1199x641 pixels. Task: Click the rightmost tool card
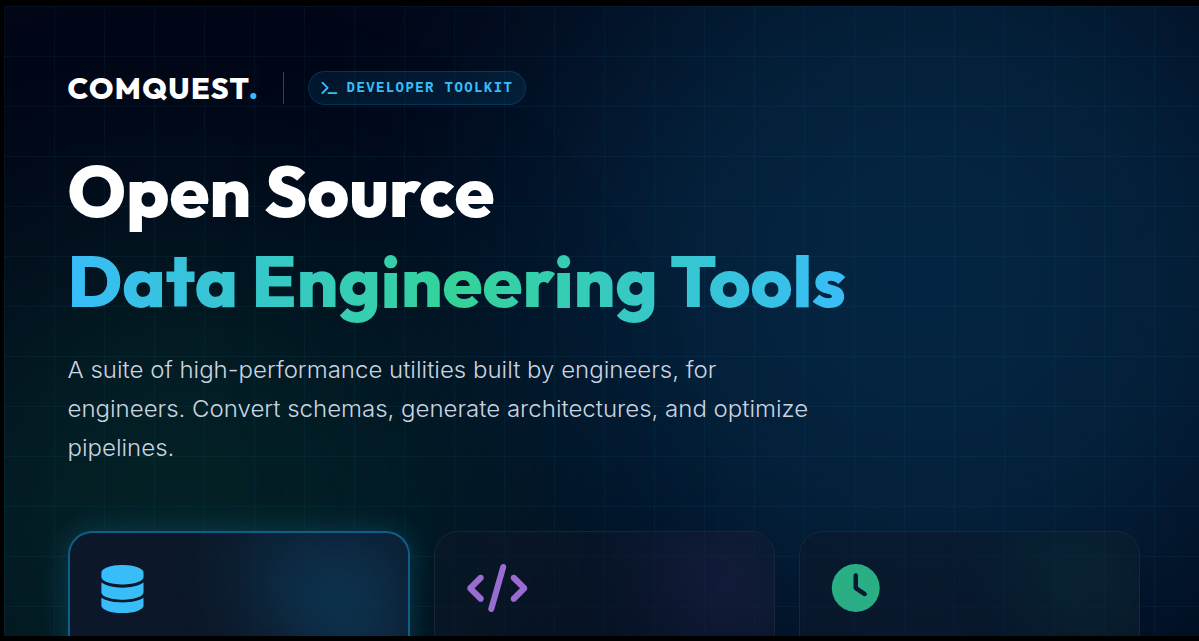click(968, 590)
